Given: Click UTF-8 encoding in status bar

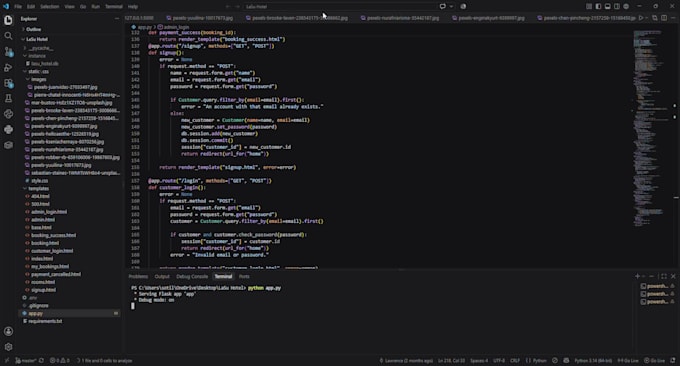Looking at the screenshot, I should point(499,360).
